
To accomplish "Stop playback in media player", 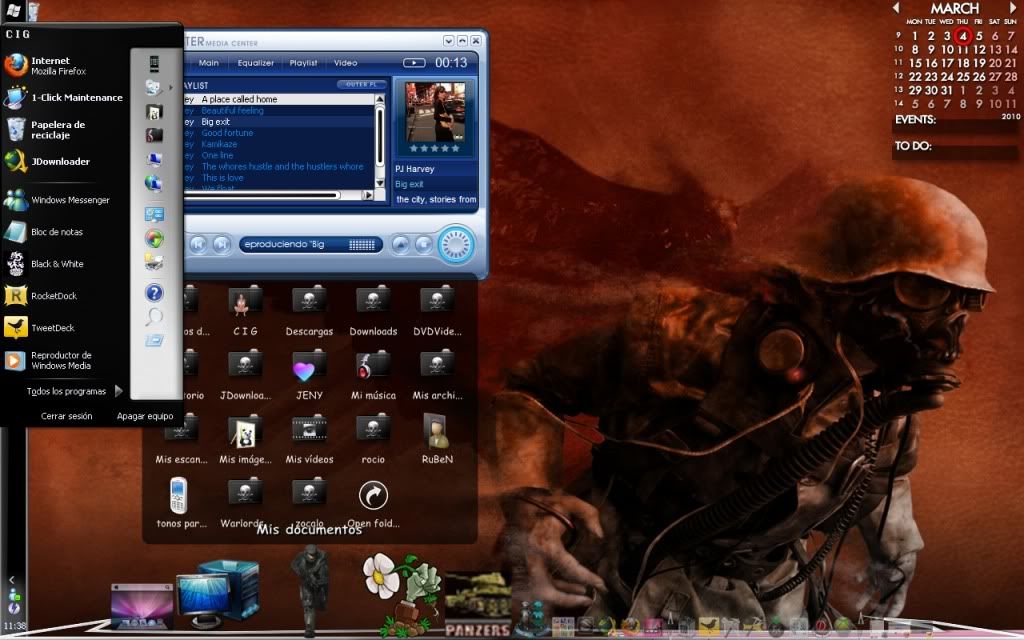I will pyautogui.click(x=424, y=245).
